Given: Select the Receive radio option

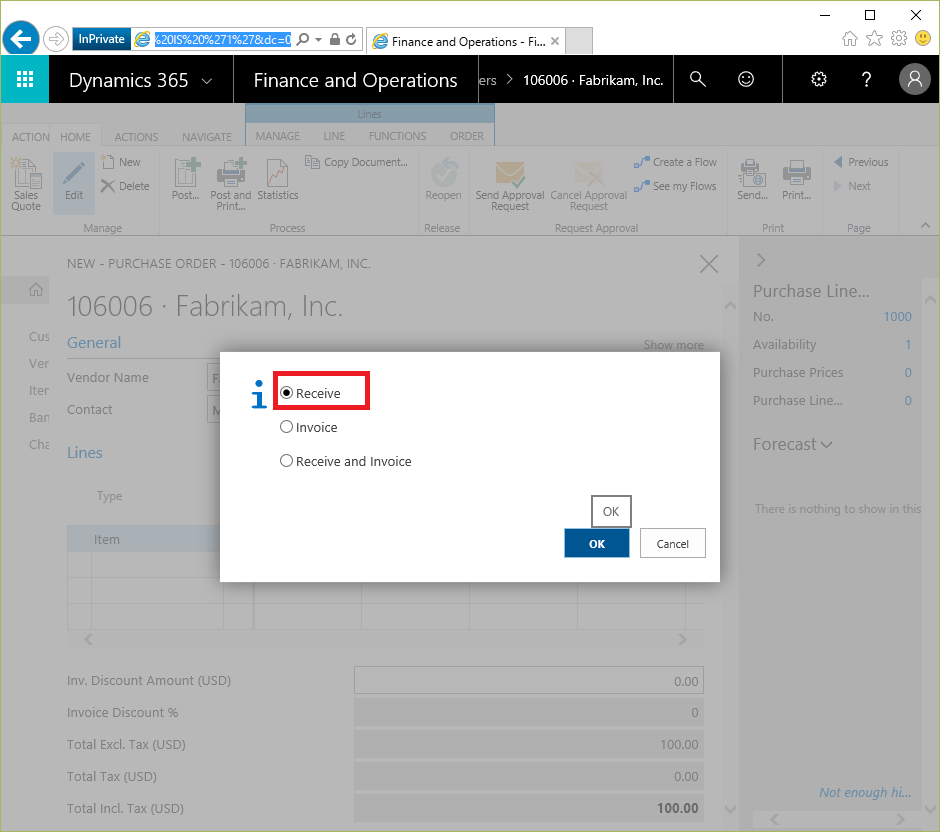Looking at the screenshot, I should [287, 393].
